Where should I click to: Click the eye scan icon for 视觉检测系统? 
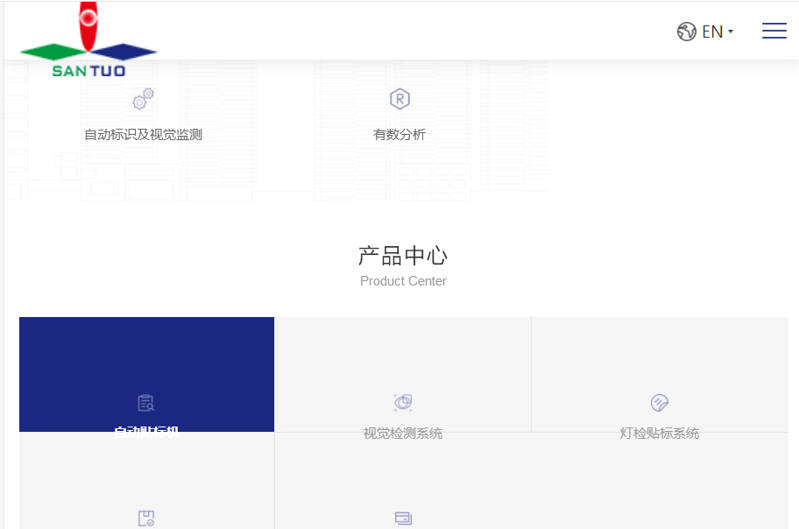(403, 403)
